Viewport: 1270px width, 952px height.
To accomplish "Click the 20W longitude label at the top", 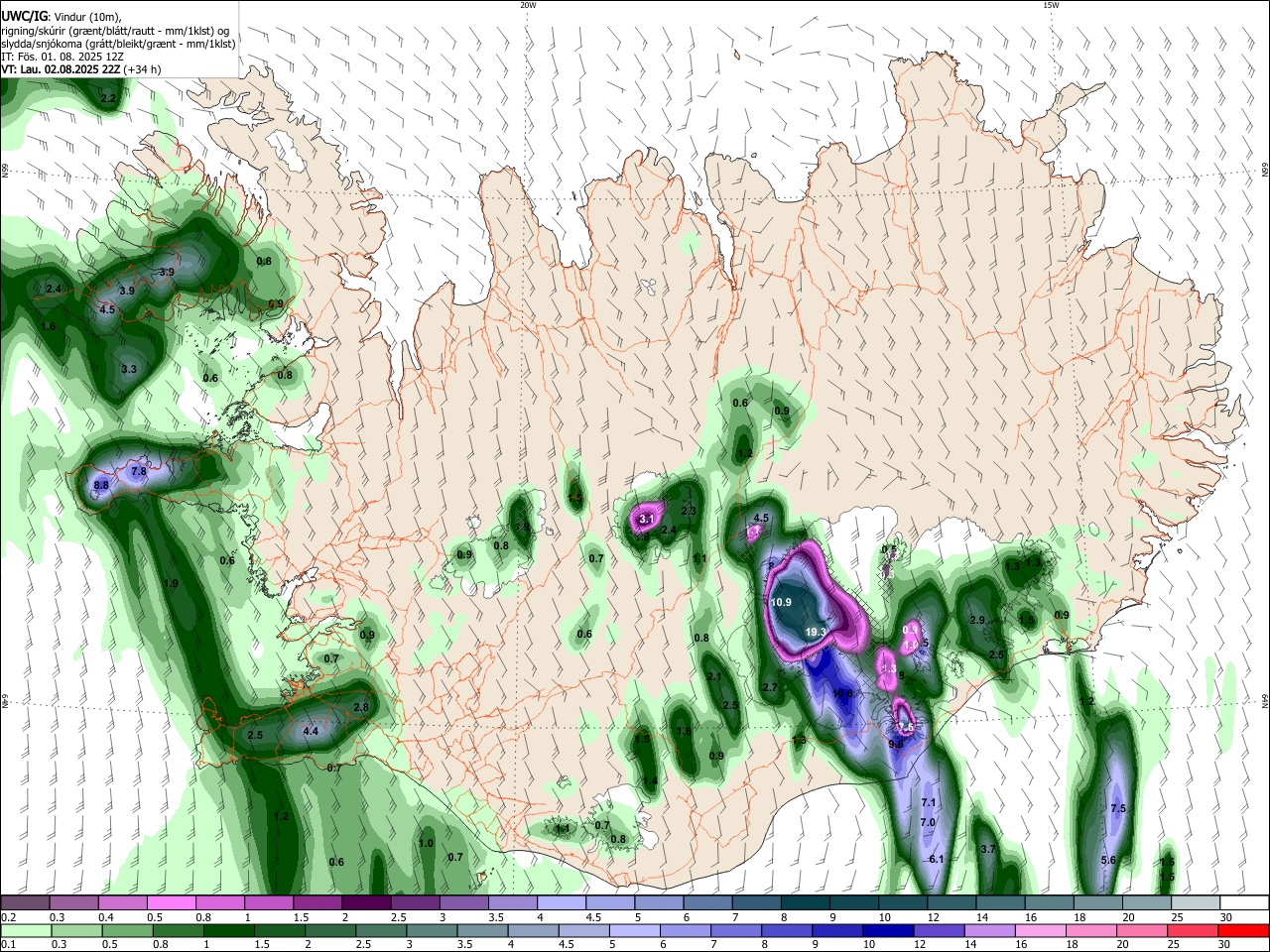I will [528, 5].
